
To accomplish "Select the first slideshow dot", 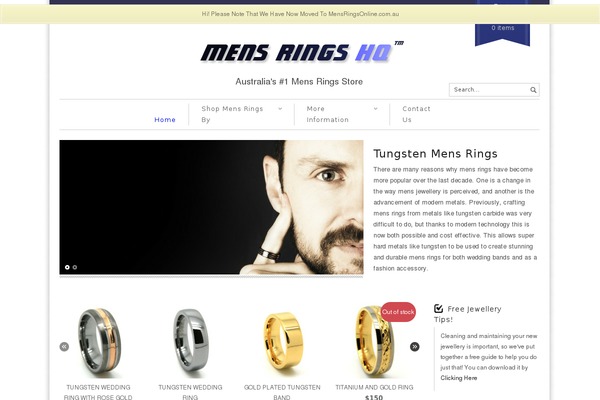I will pyautogui.click(x=67, y=267).
